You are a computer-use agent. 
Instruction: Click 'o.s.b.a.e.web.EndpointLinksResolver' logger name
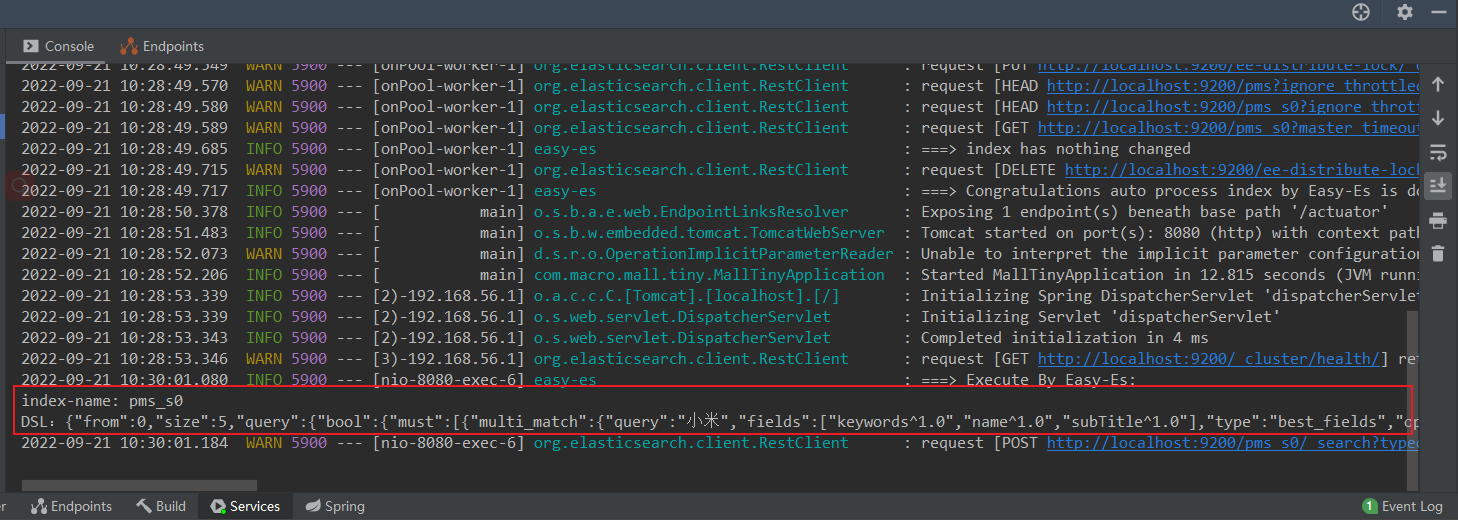tap(691, 212)
